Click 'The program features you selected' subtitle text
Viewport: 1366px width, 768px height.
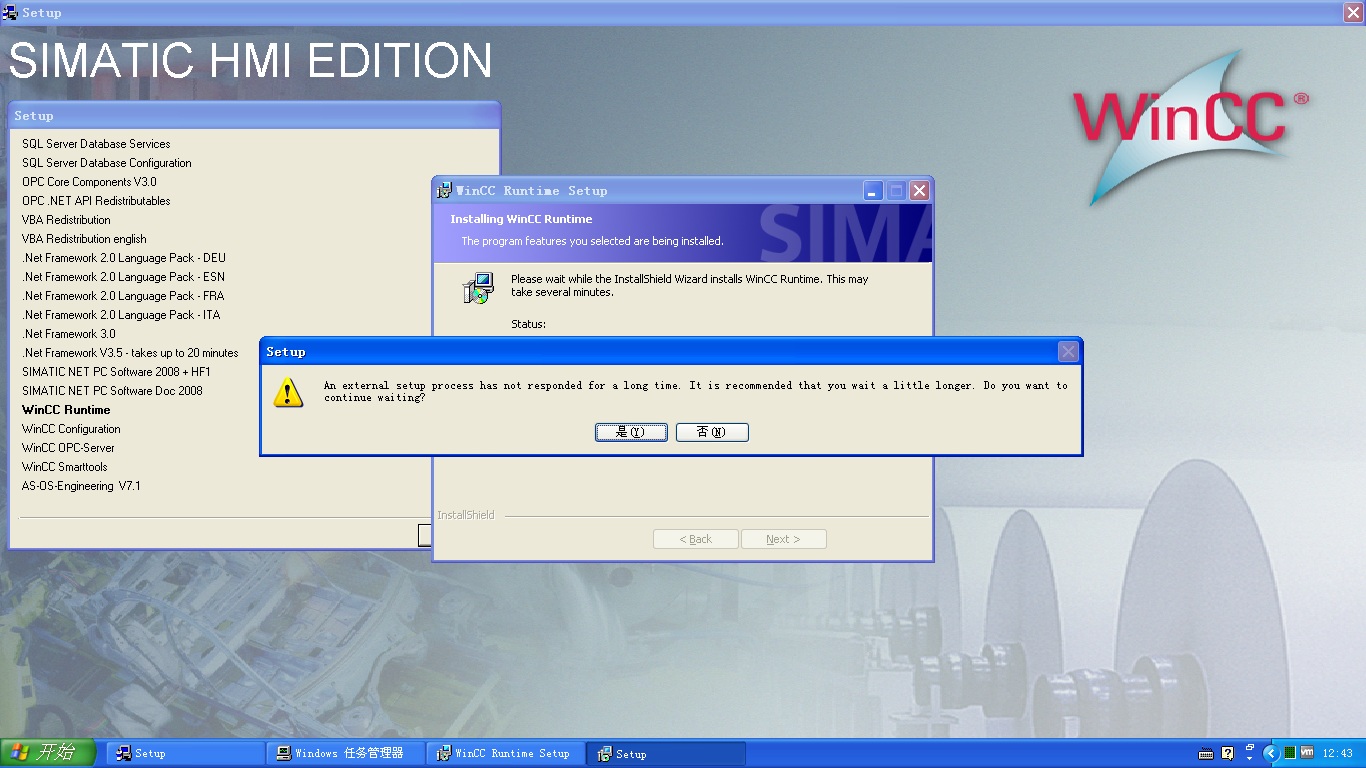click(x=592, y=241)
